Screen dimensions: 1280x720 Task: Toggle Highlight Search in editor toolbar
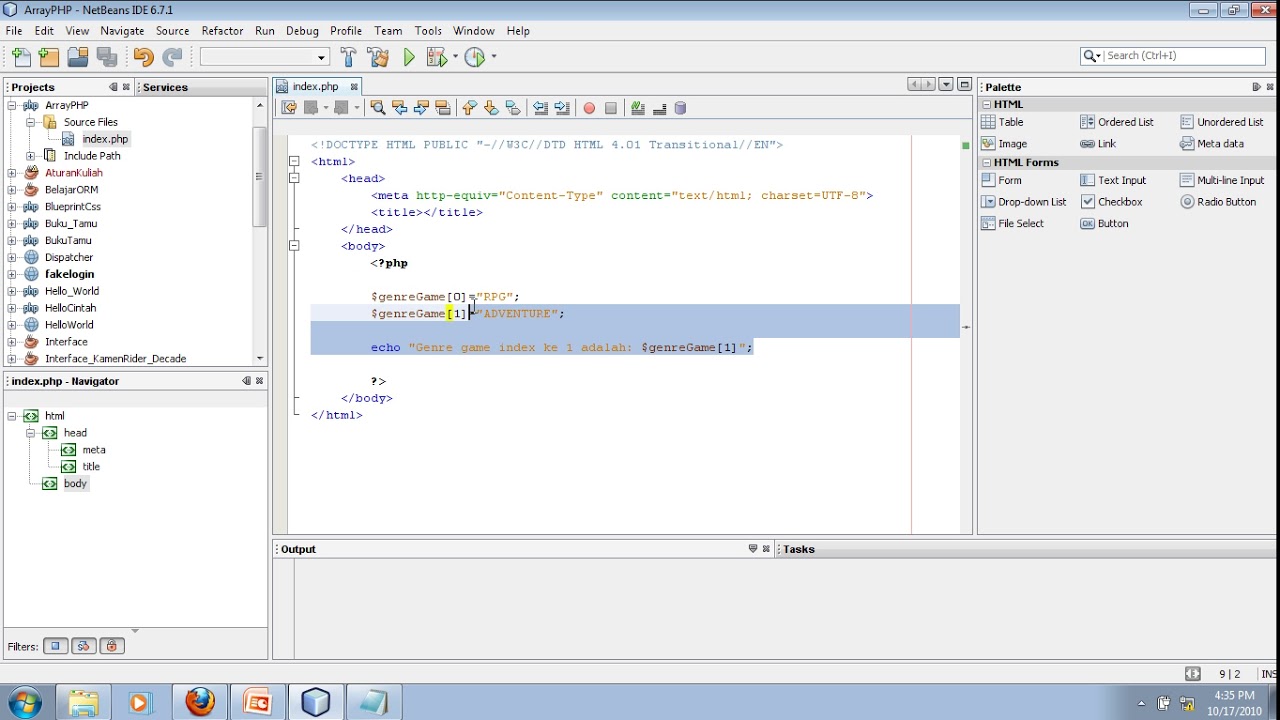pyautogui.click(x=443, y=108)
